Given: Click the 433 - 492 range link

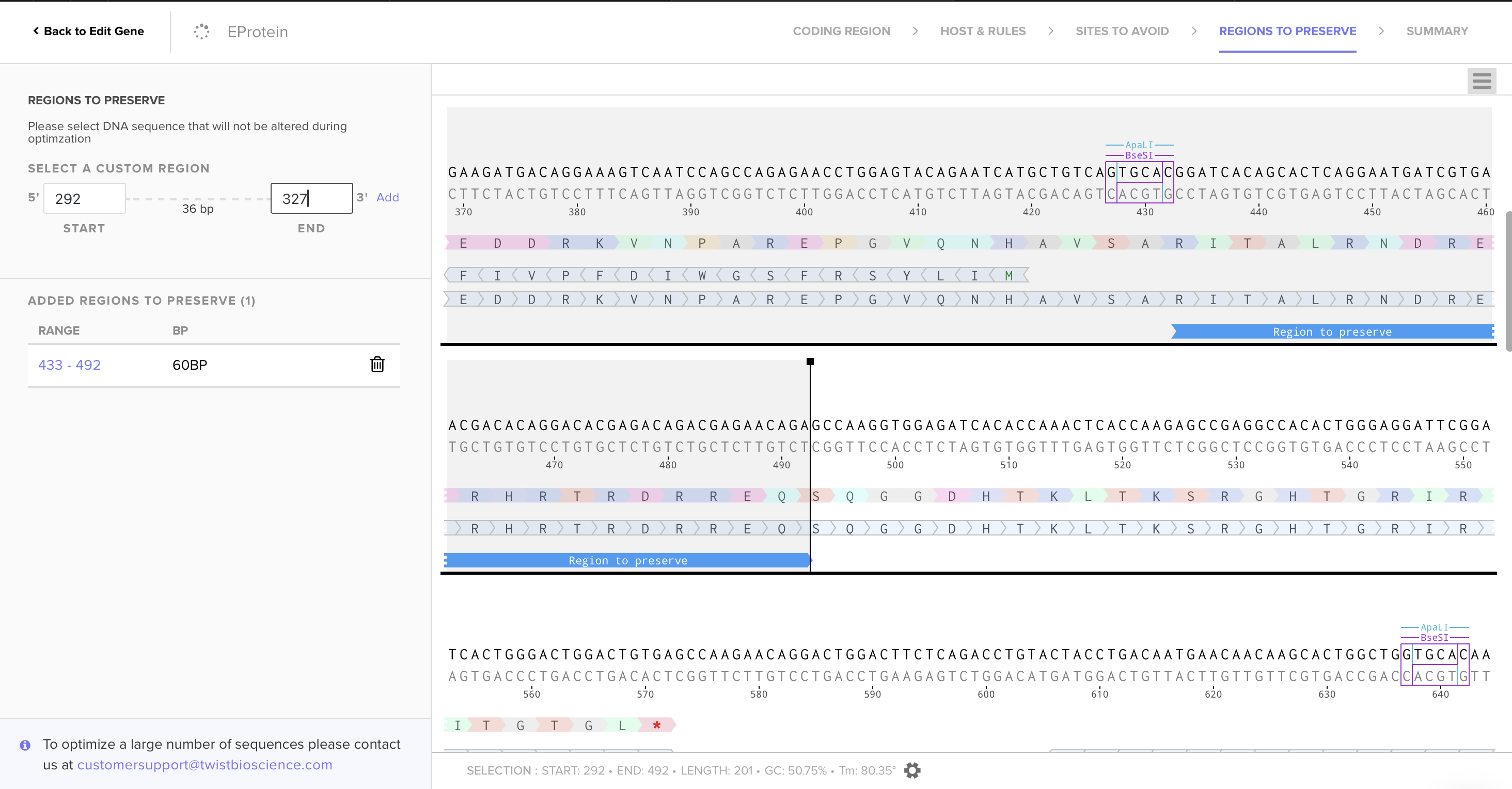Looking at the screenshot, I should (x=69, y=365).
